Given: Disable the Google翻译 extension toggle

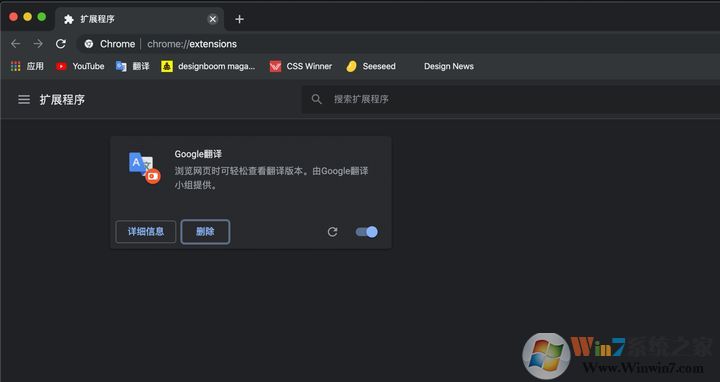Looking at the screenshot, I should [x=366, y=232].
